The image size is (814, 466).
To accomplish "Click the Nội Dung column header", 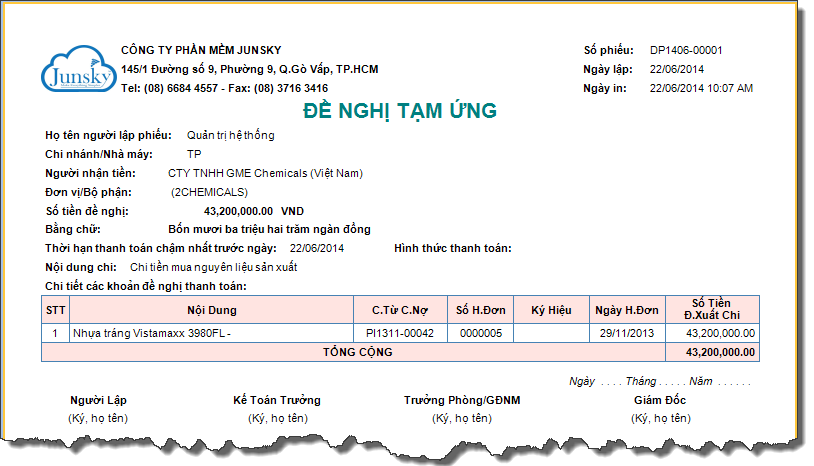I will 211,310.
